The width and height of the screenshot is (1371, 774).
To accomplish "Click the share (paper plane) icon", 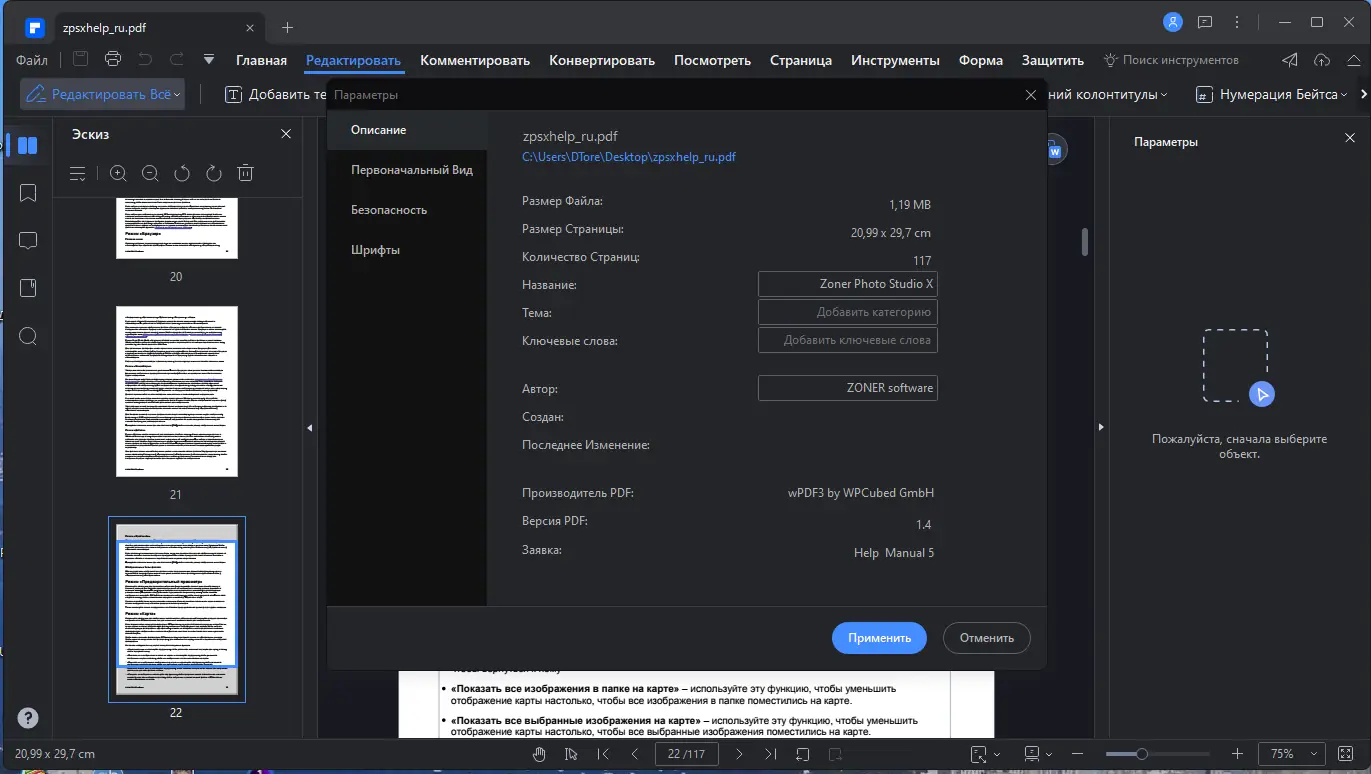I will (1291, 60).
